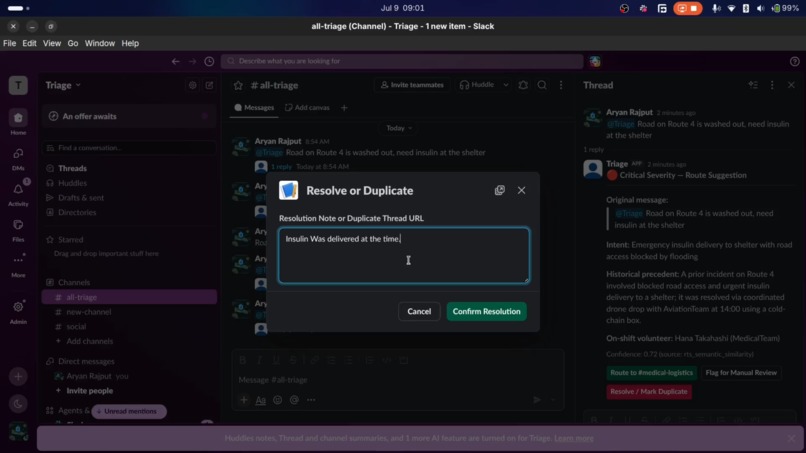Open modal in new window icon
806x453 pixels.
tap(500, 190)
